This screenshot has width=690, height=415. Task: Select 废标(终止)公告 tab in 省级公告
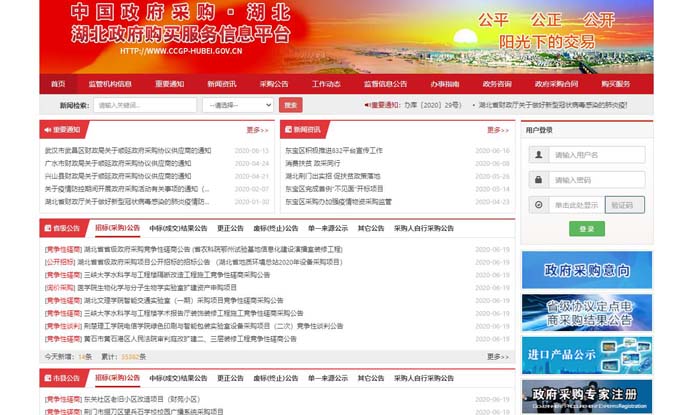pyautogui.click(x=275, y=228)
